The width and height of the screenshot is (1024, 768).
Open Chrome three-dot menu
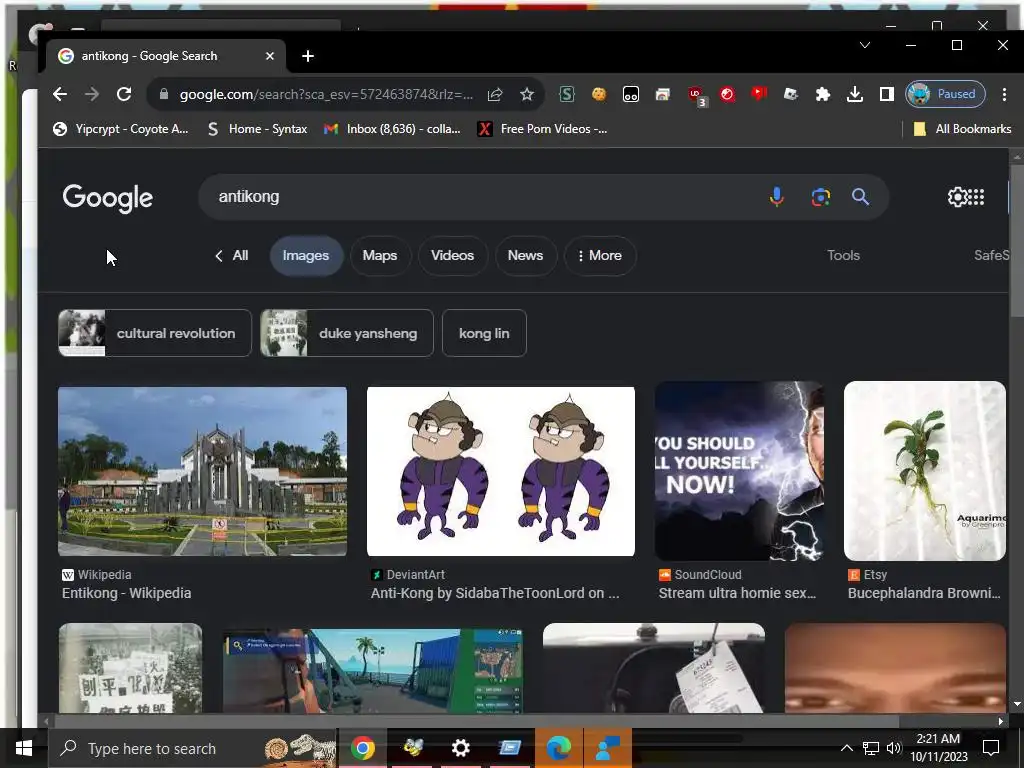(x=1004, y=94)
